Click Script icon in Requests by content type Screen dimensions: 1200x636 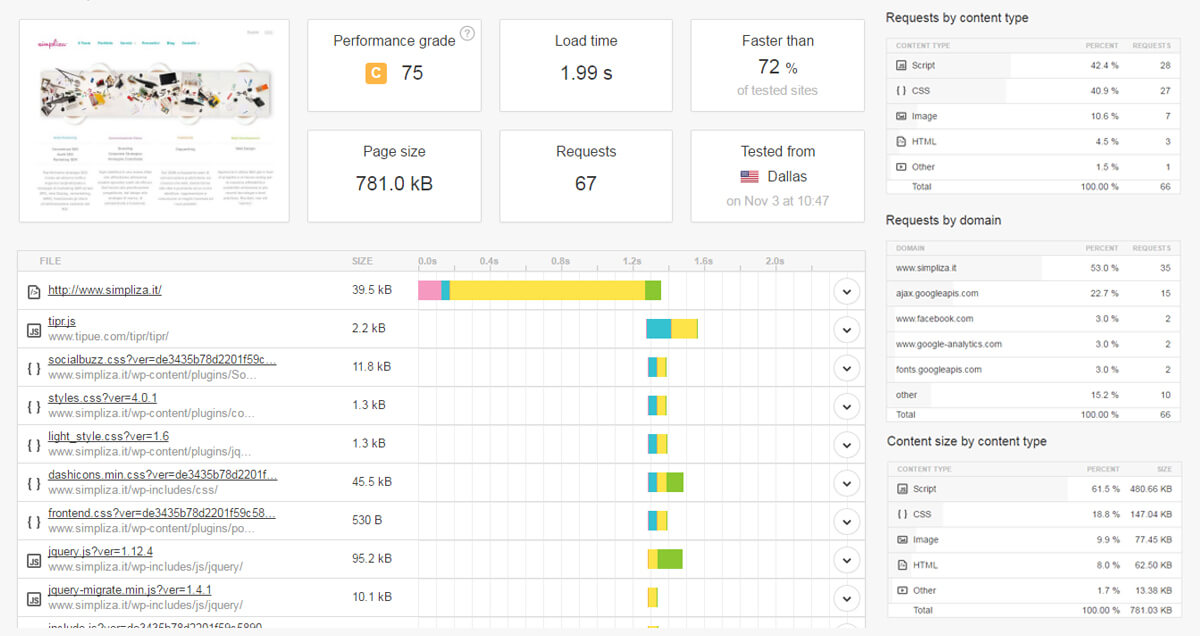pyautogui.click(x=902, y=65)
